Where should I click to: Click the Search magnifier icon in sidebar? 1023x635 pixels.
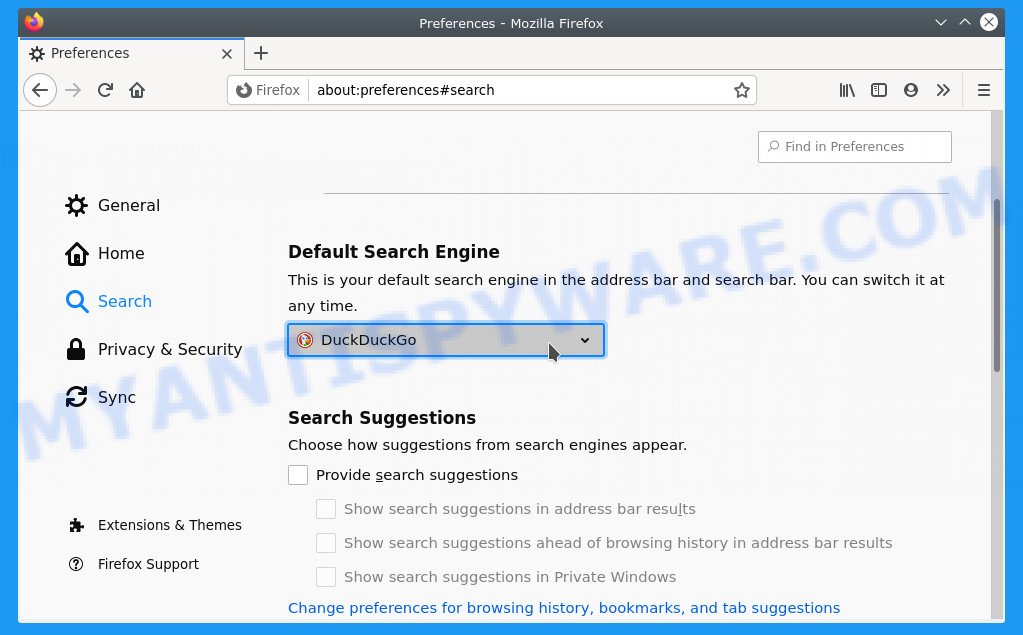[x=76, y=302]
